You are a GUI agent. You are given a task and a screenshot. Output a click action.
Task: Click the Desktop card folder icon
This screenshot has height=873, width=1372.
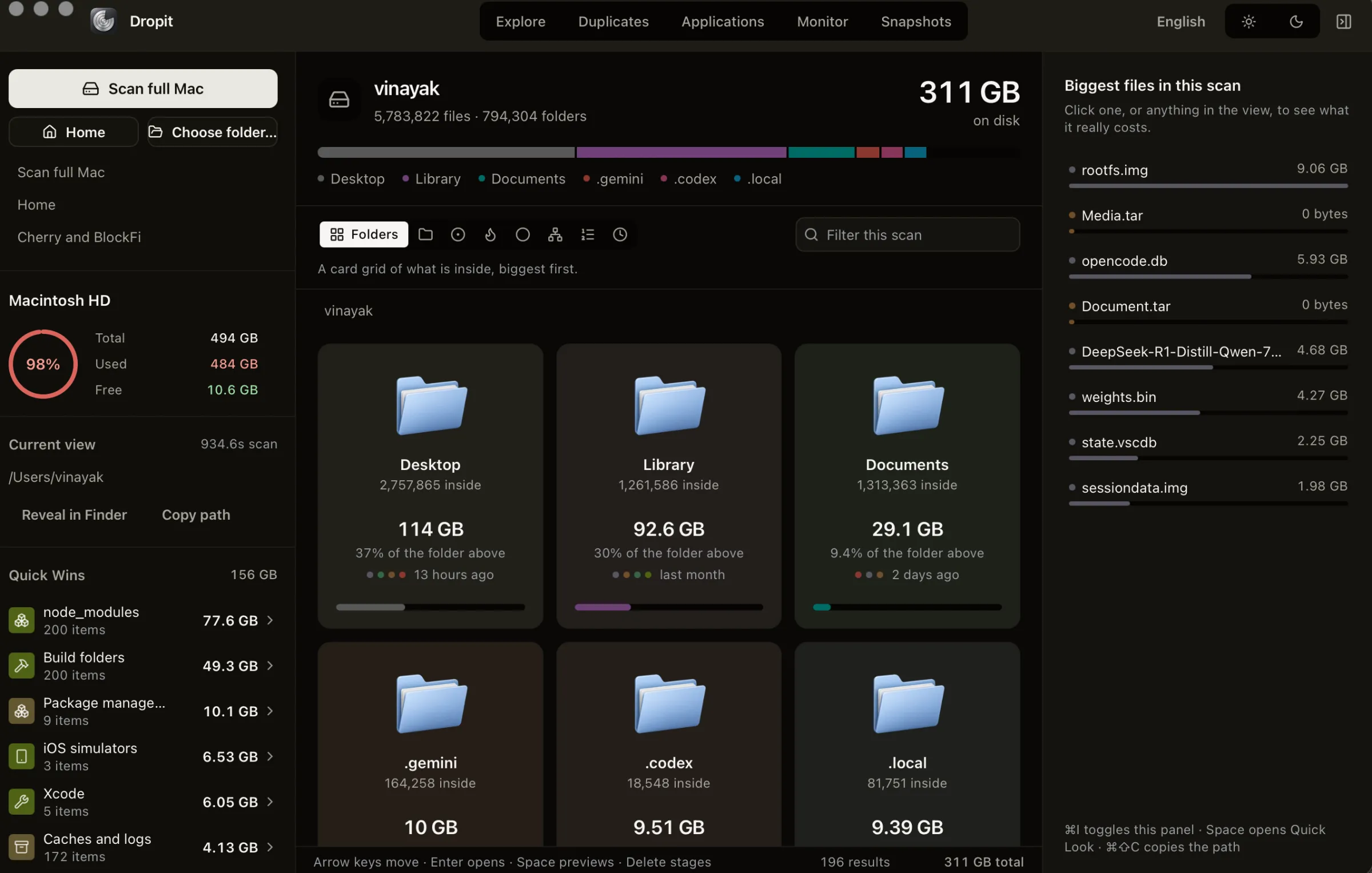(x=431, y=405)
